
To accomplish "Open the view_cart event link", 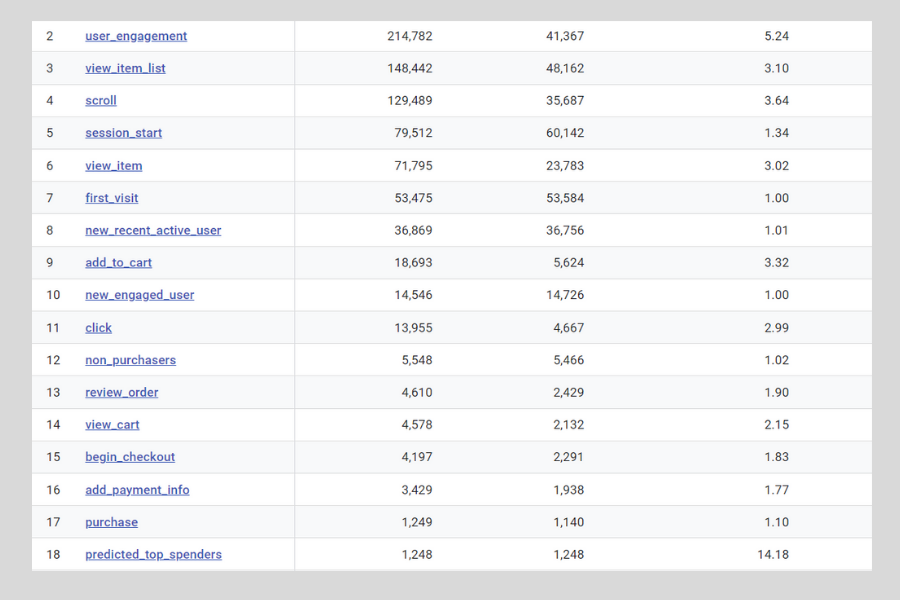I will [112, 425].
